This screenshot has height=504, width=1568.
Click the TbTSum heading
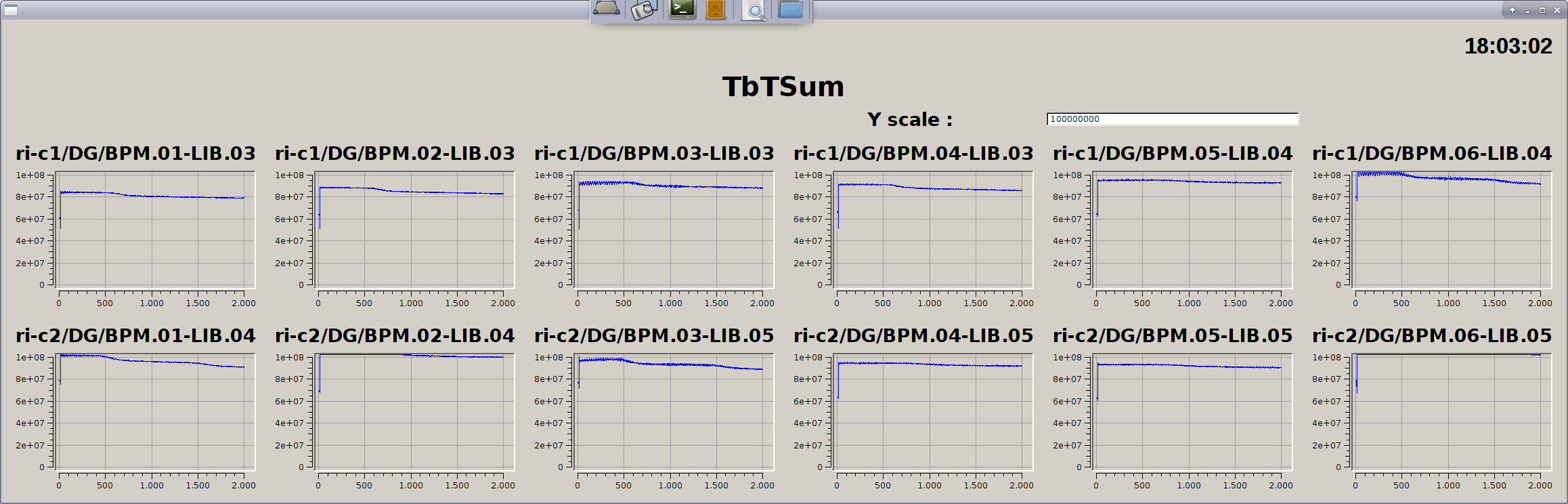[783, 87]
